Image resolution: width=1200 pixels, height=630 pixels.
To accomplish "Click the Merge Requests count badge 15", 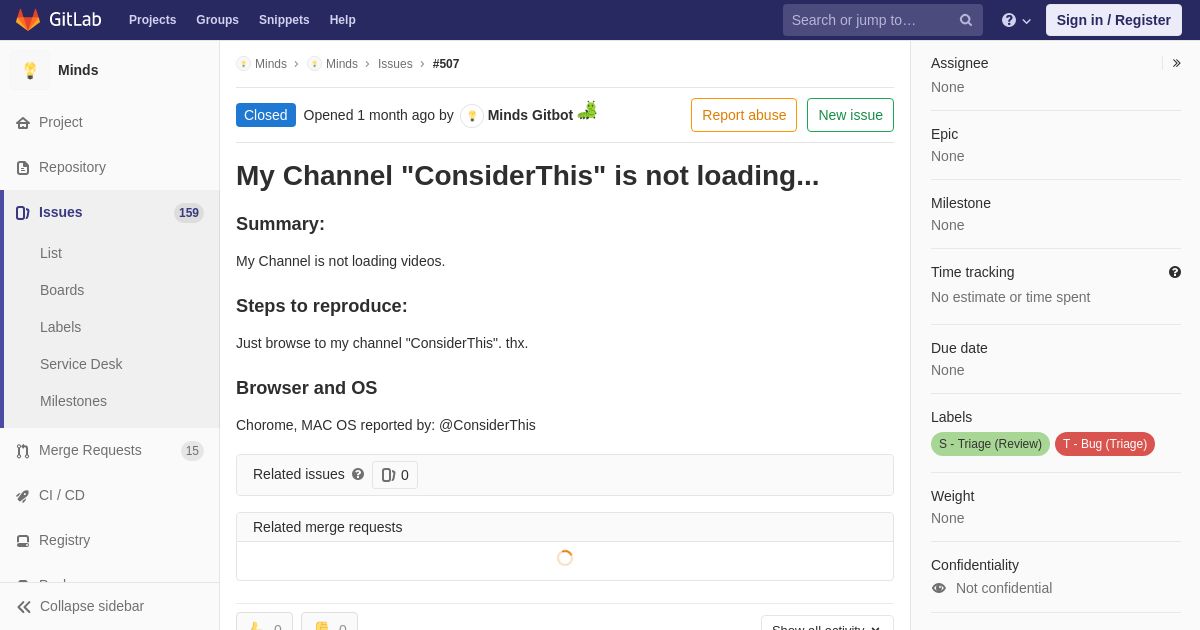I will 192,451.
